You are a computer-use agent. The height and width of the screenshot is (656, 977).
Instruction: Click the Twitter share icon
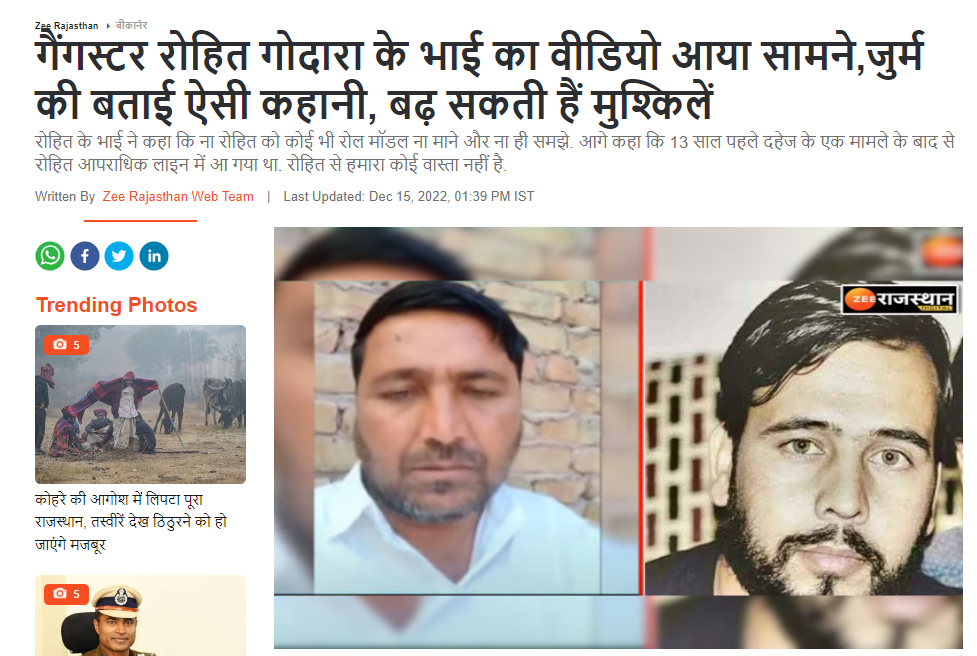point(119,256)
